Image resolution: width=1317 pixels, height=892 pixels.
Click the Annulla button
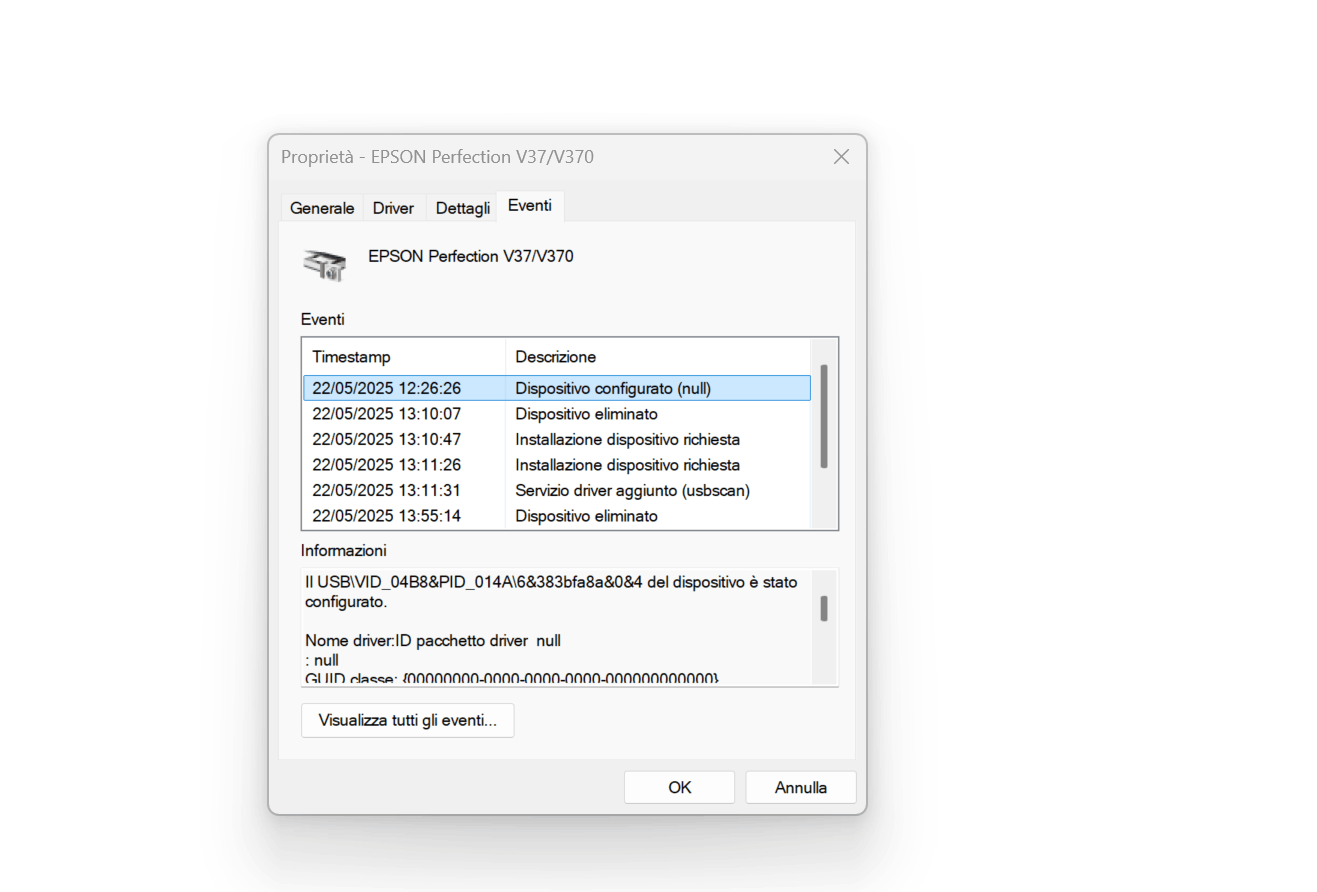[x=801, y=787]
